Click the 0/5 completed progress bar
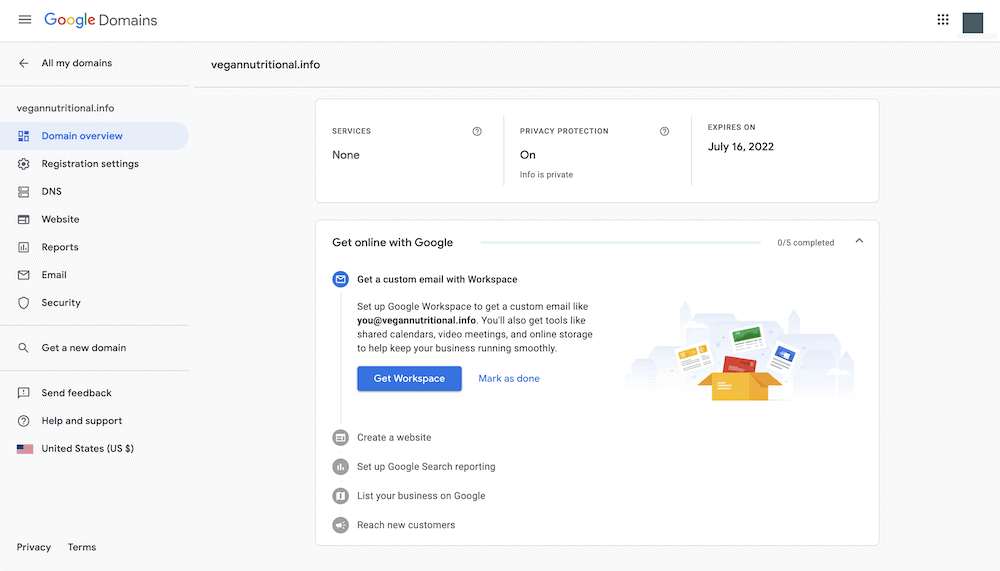Viewport: 1000px width, 571px height. [621, 242]
